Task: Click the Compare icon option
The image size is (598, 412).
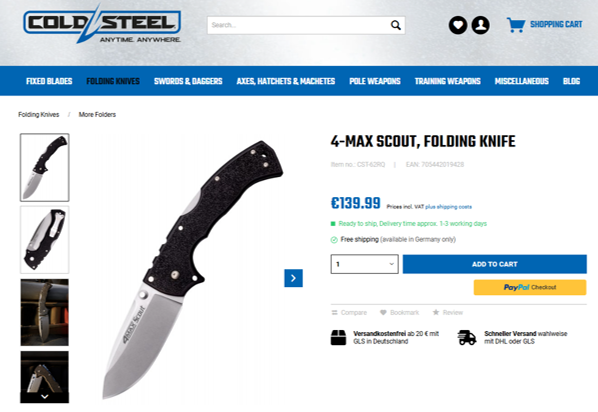Action: point(334,312)
